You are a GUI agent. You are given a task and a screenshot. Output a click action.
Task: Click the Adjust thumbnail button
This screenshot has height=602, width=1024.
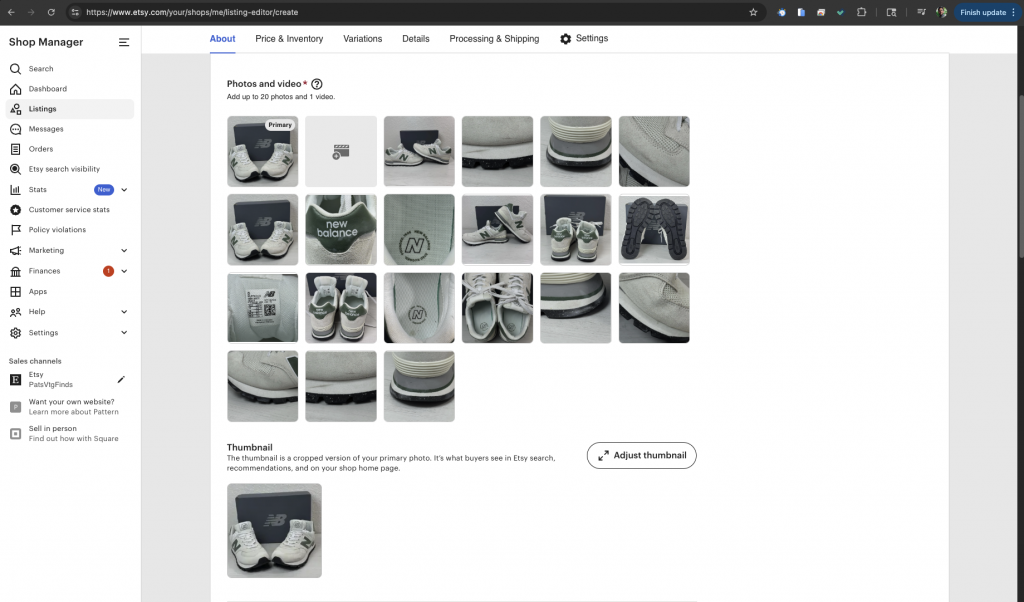pyautogui.click(x=641, y=455)
